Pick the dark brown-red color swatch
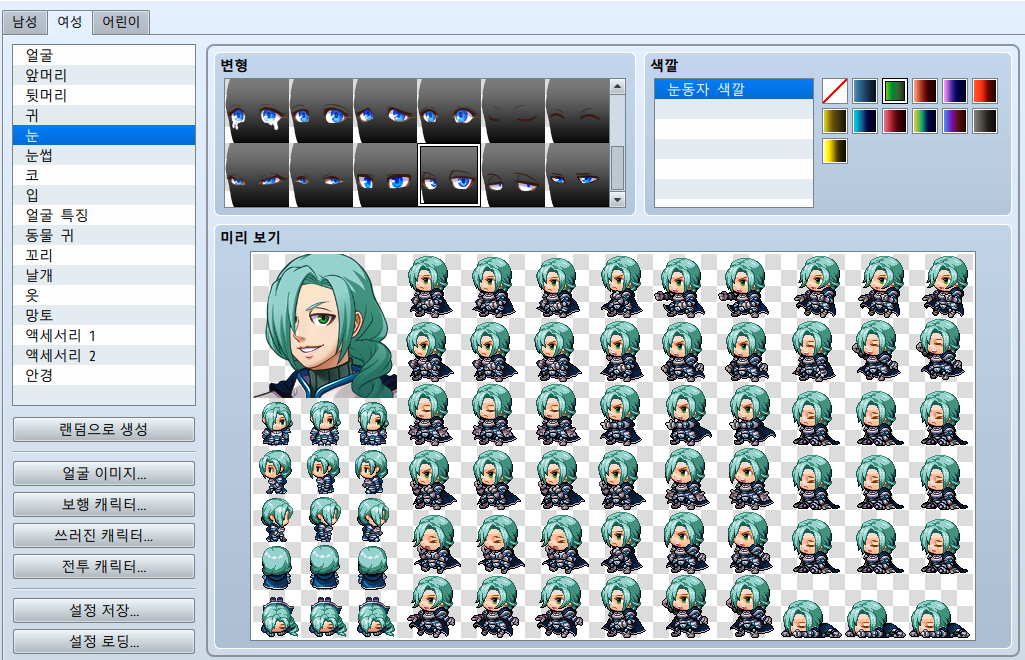 click(925, 91)
